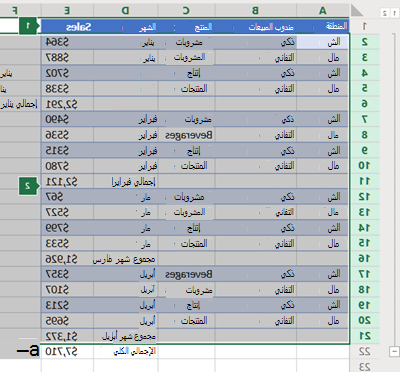Select row 19 header
Image resolution: width=400 pixels, height=372 pixels.
(365, 305)
